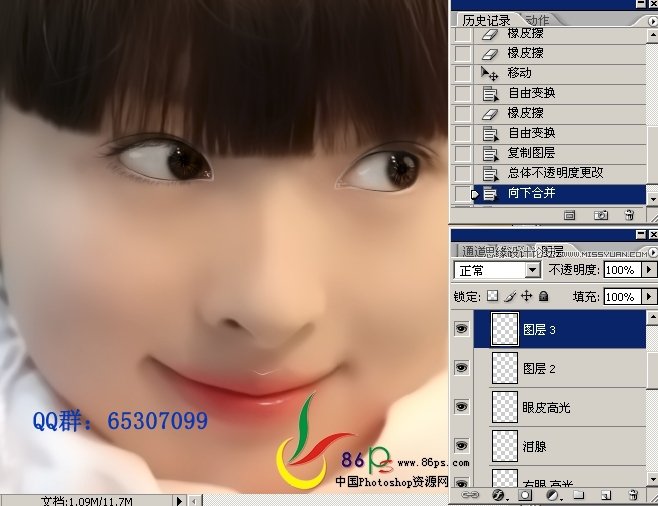658x506 pixels.
Task: Click the trash icon in the History panel
Action: tap(629, 215)
